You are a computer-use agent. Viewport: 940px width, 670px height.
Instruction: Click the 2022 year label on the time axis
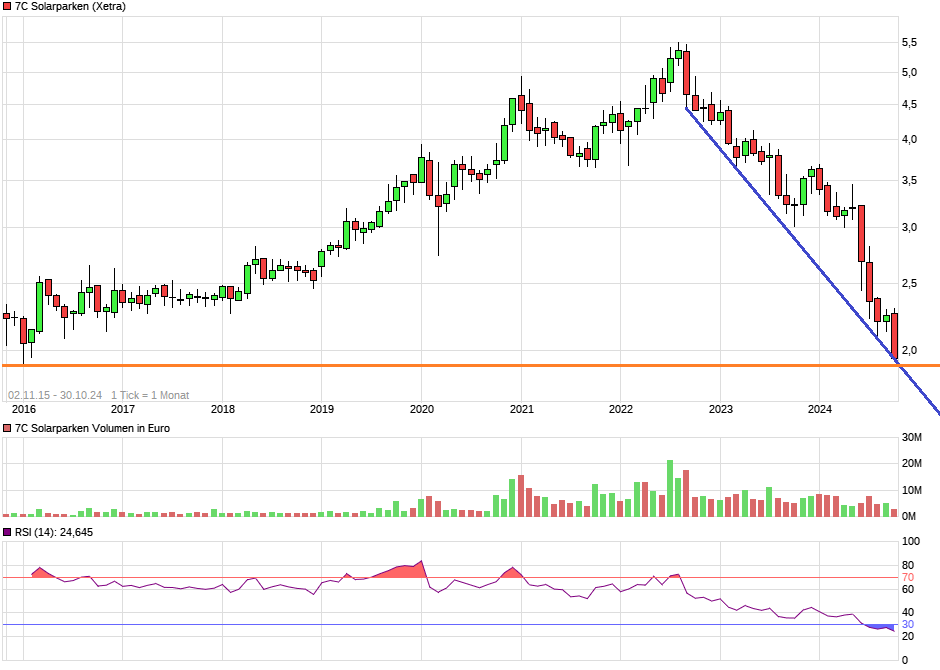pyautogui.click(x=621, y=409)
